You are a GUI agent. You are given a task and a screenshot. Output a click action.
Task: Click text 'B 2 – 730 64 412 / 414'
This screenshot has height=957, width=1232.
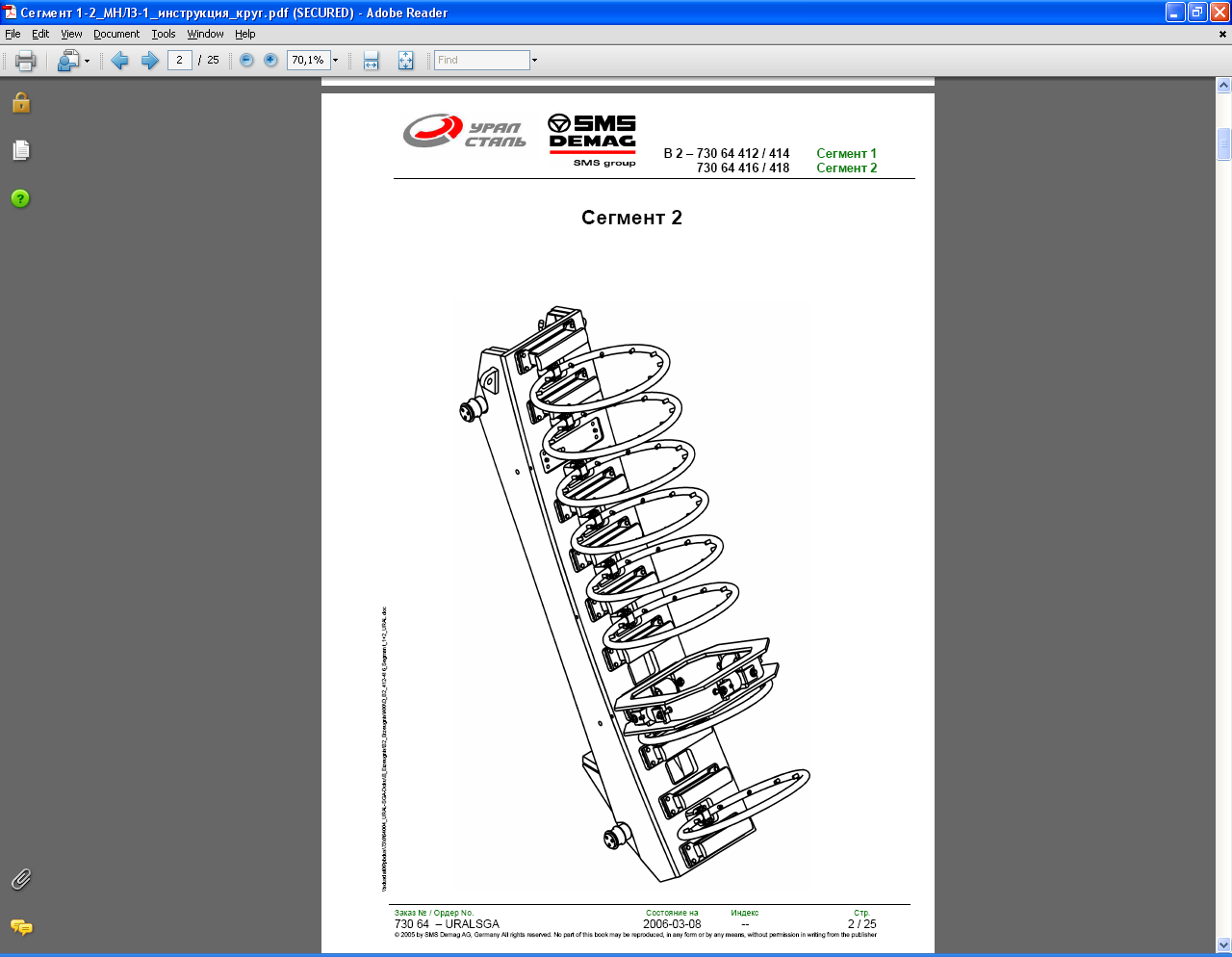727,153
